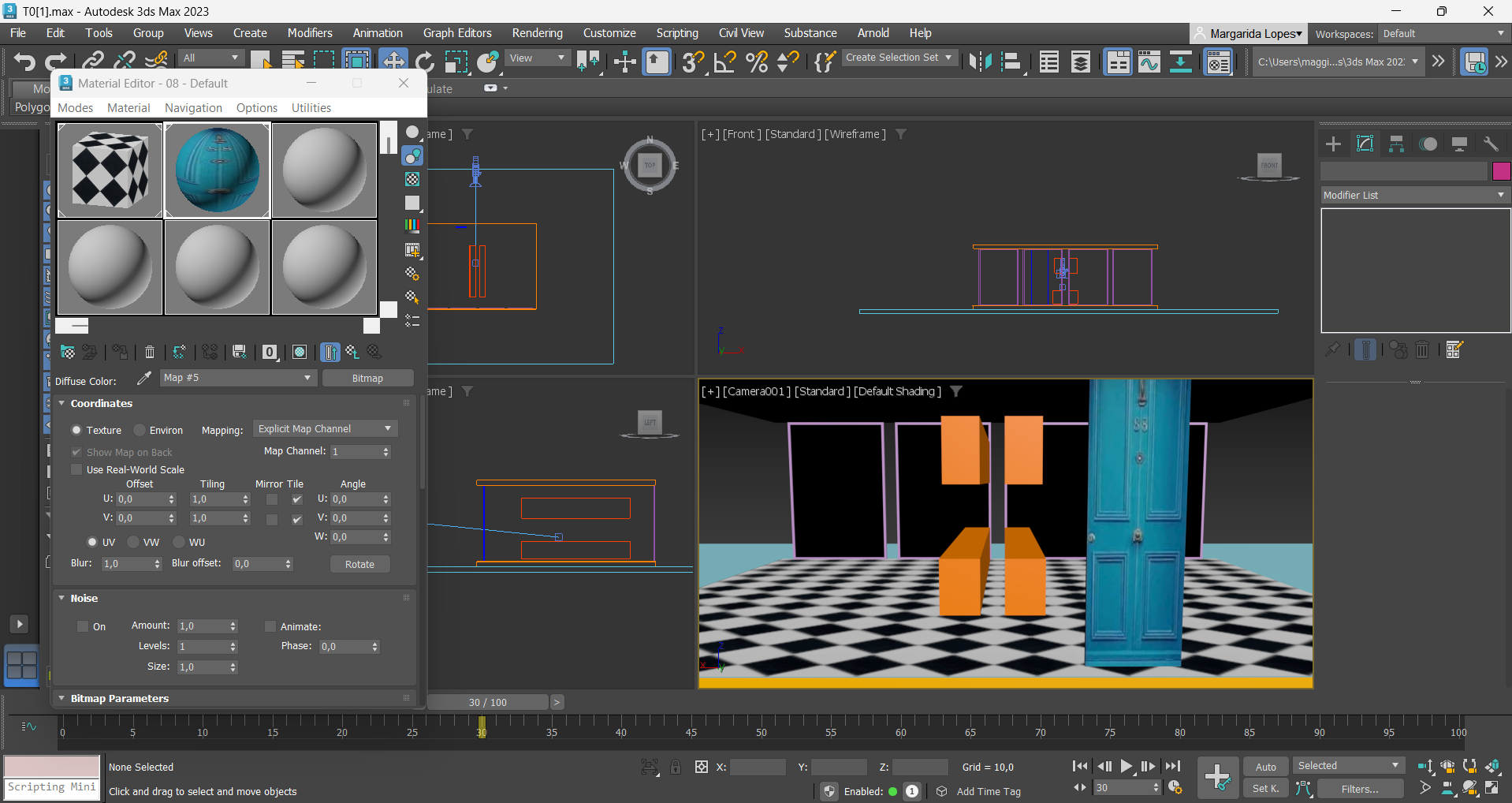Enable Use Real-World Scale checkbox
This screenshot has height=803, width=1512.
(x=76, y=469)
